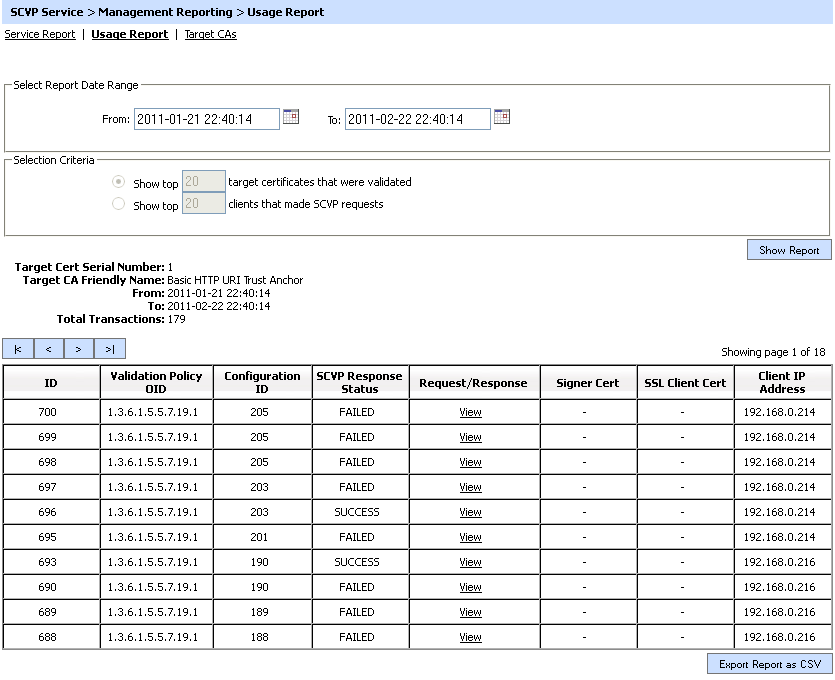Image resolution: width=835 pixels, height=680 pixels.
Task: Click the From date input field
Action: (206, 119)
